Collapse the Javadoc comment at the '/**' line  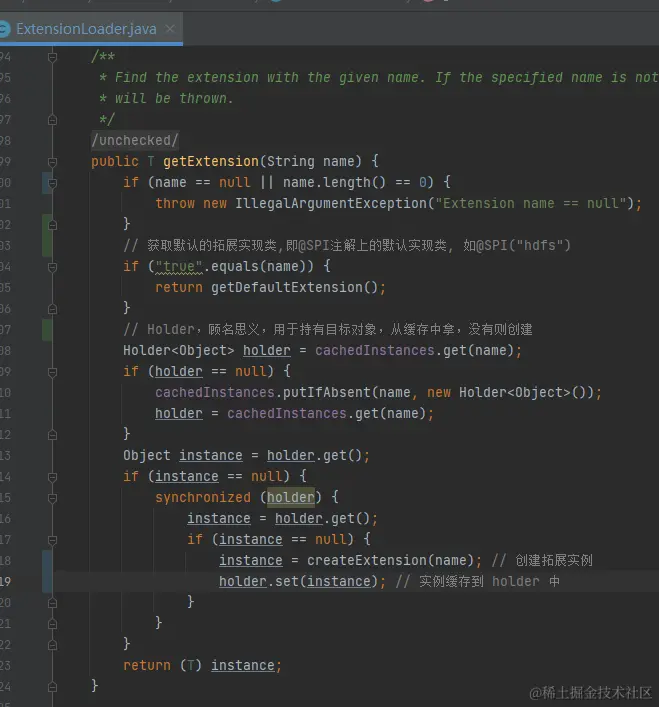click(52, 57)
